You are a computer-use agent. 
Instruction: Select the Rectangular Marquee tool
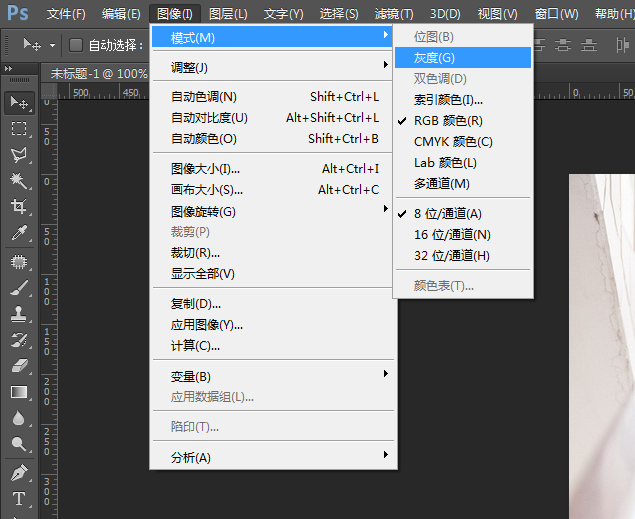(19, 128)
